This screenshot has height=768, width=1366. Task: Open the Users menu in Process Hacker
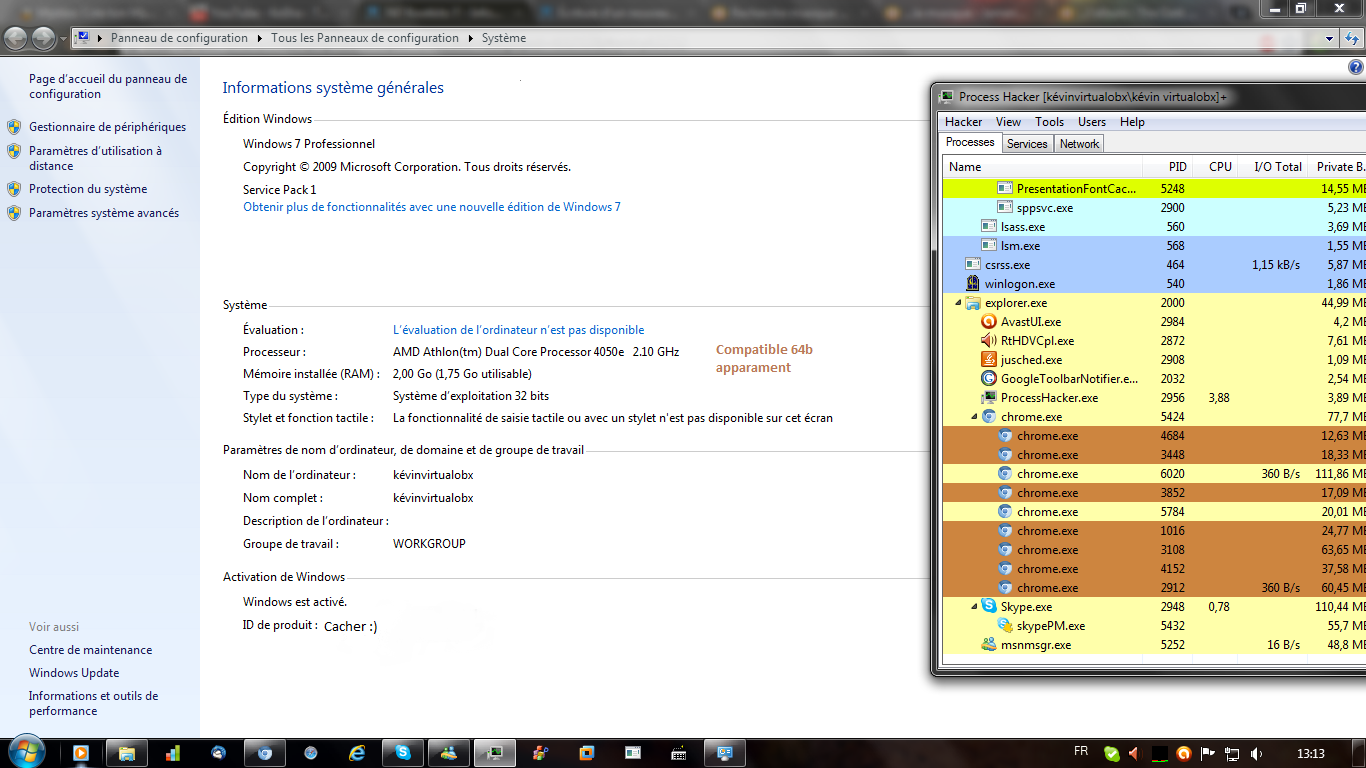[x=1092, y=122]
